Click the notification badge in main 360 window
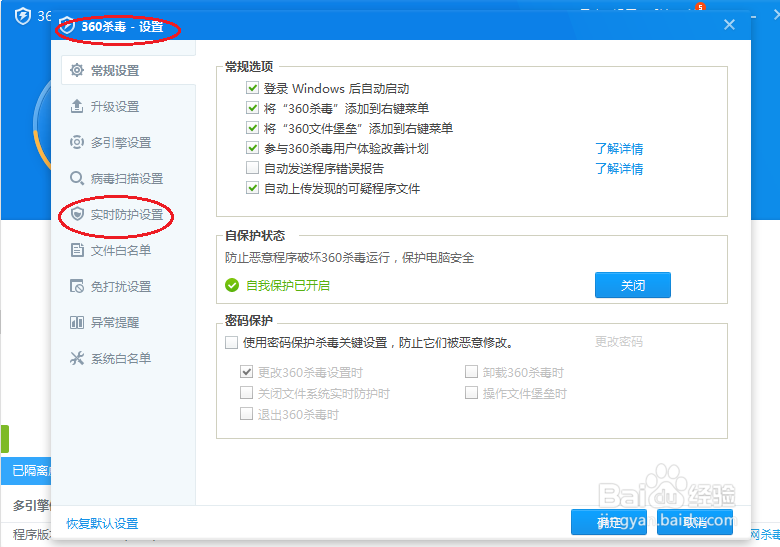The image size is (780, 547). click(x=700, y=7)
